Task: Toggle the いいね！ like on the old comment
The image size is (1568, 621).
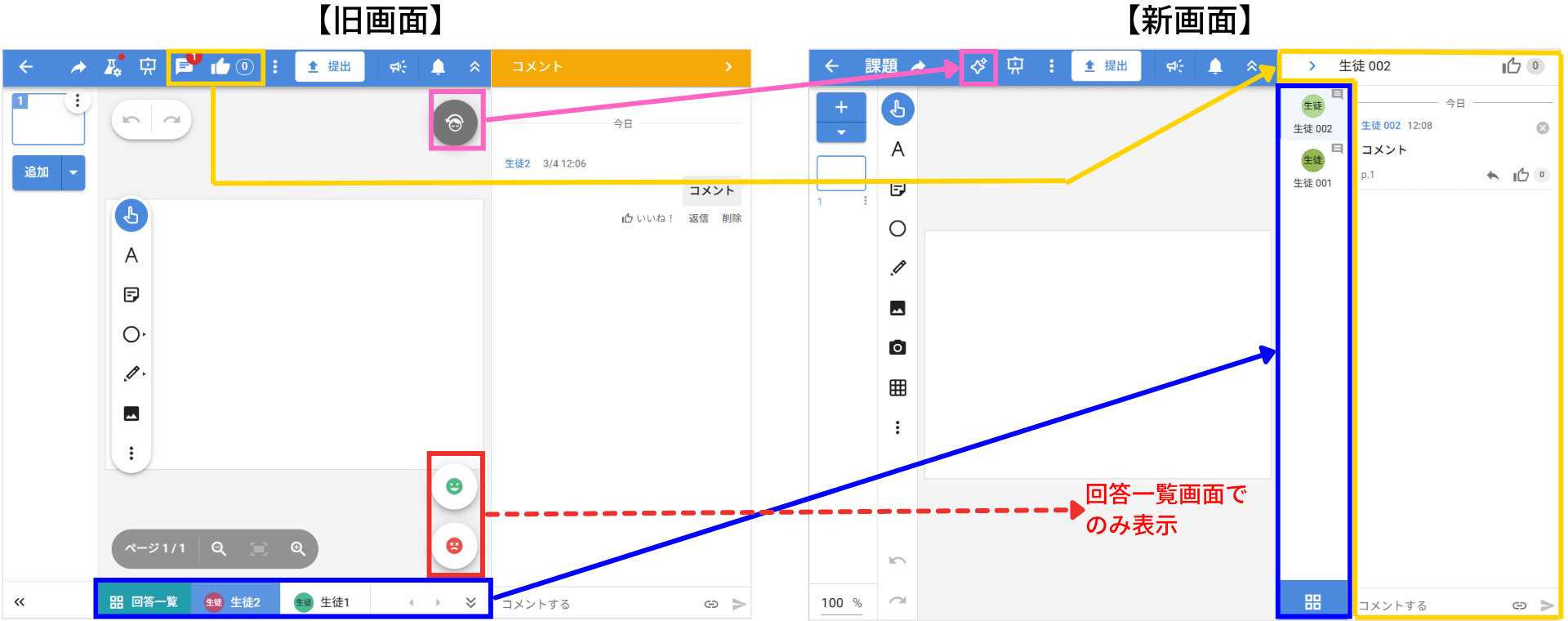Action: [647, 218]
